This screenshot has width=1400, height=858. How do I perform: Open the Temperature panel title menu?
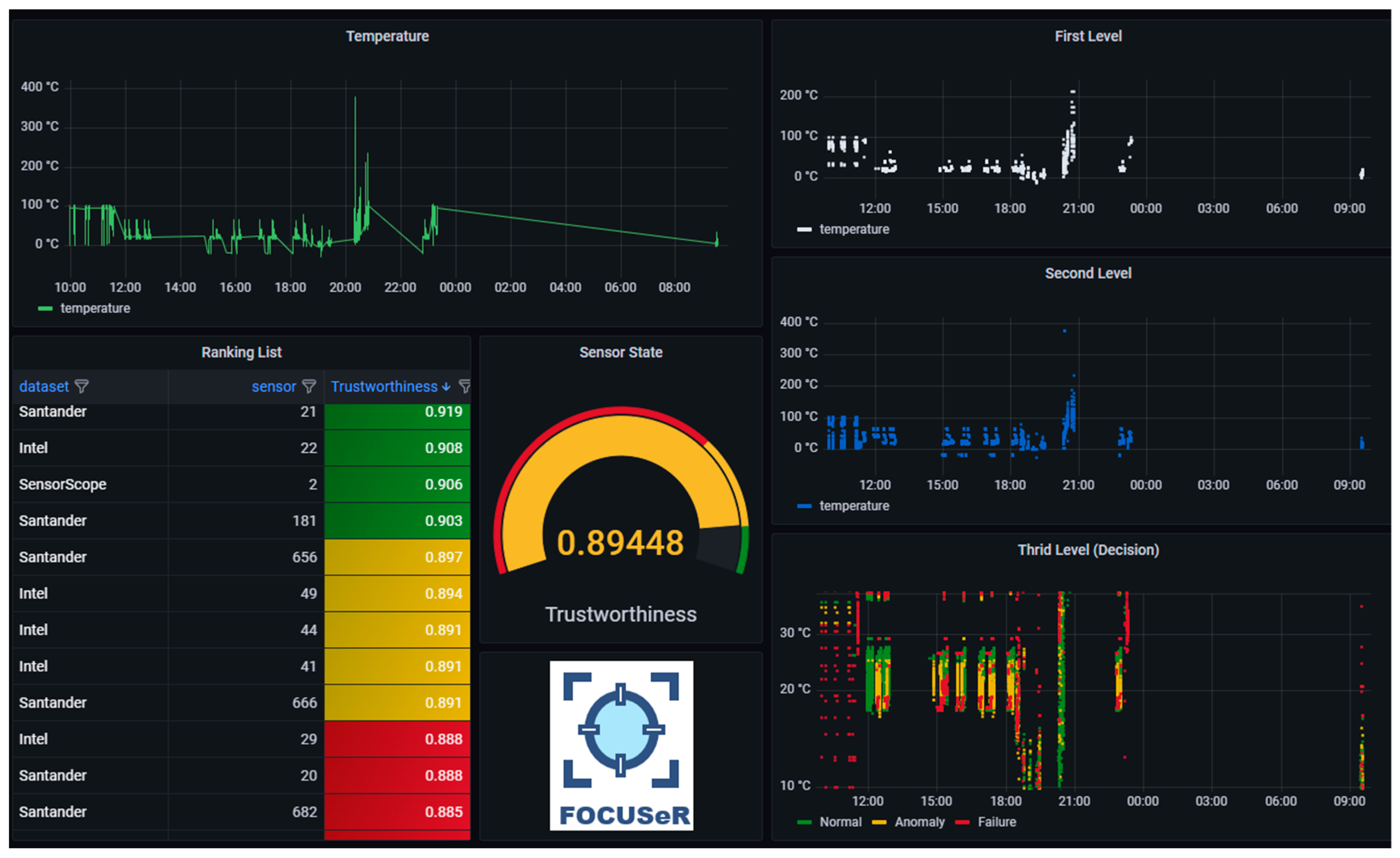[x=388, y=36]
